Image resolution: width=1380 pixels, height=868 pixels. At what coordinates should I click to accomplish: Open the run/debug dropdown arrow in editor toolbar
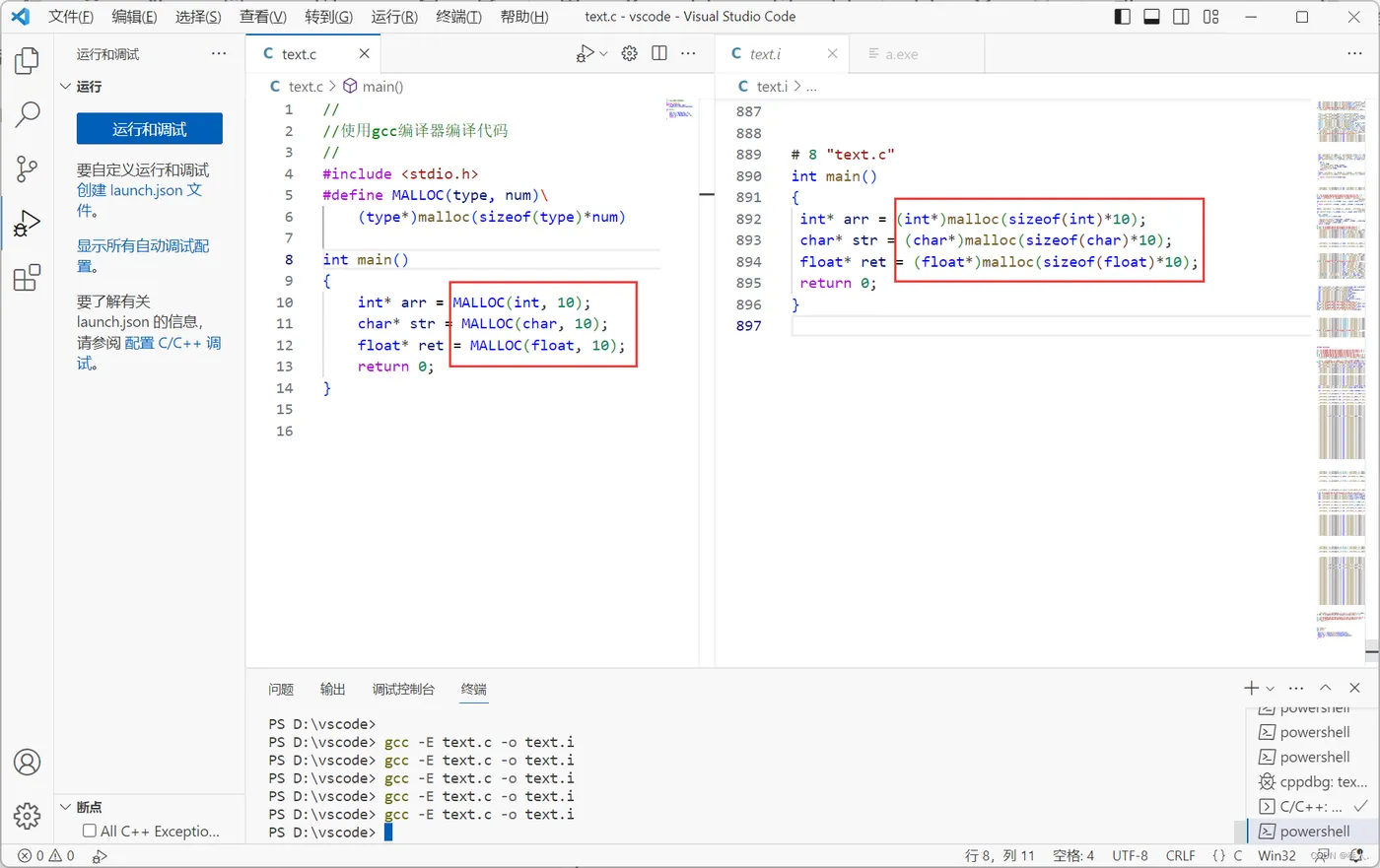pyautogui.click(x=603, y=54)
